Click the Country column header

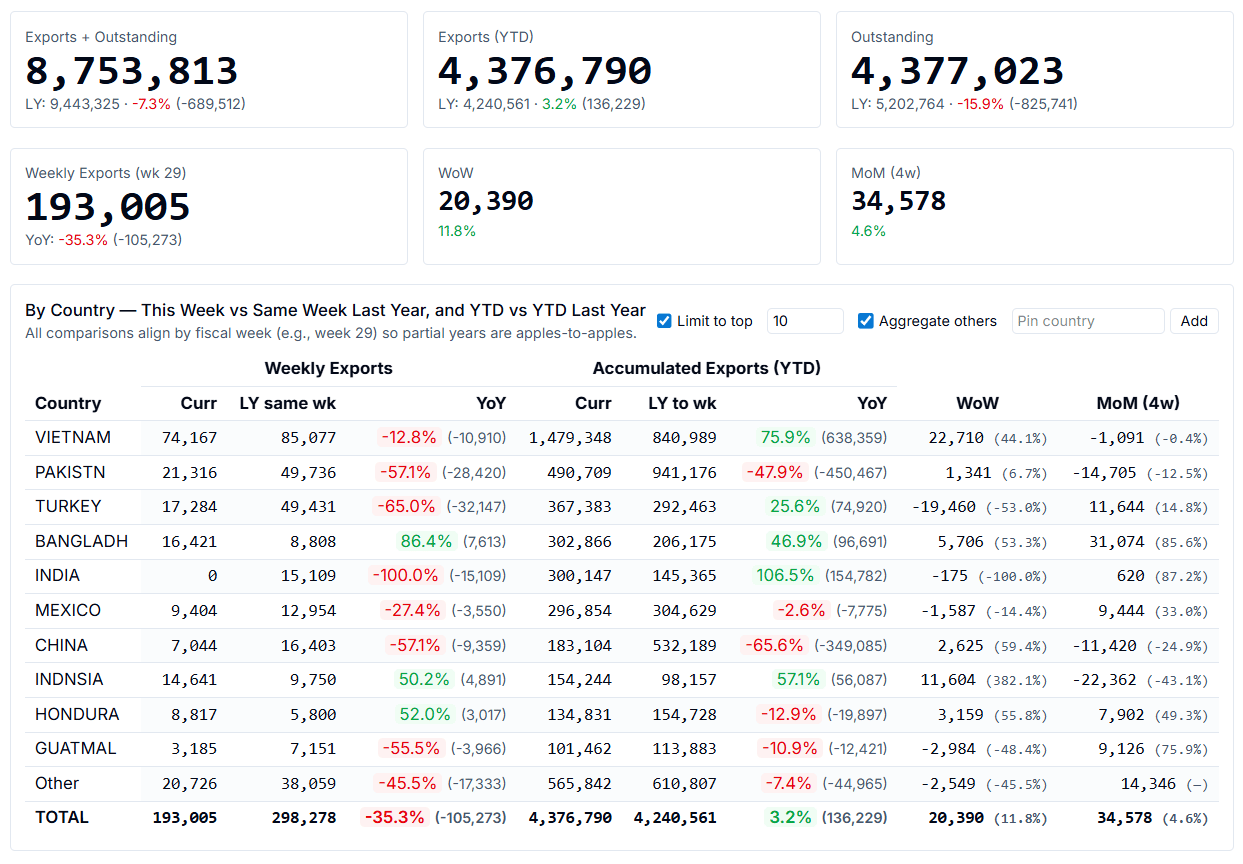click(68, 403)
